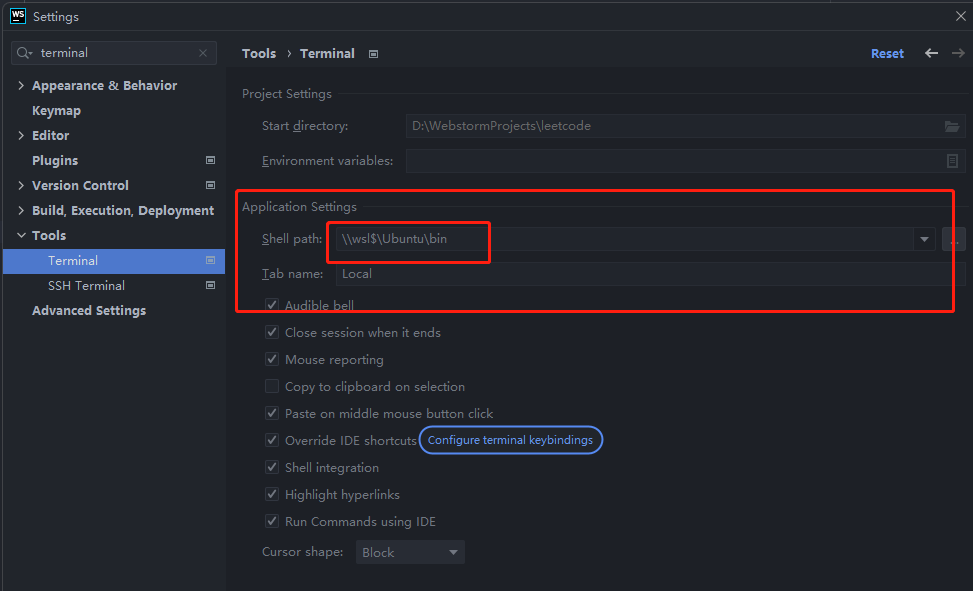The width and height of the screenshot is (973, 591).
Task: Expand the Editor section
Action: pos(21,135)
